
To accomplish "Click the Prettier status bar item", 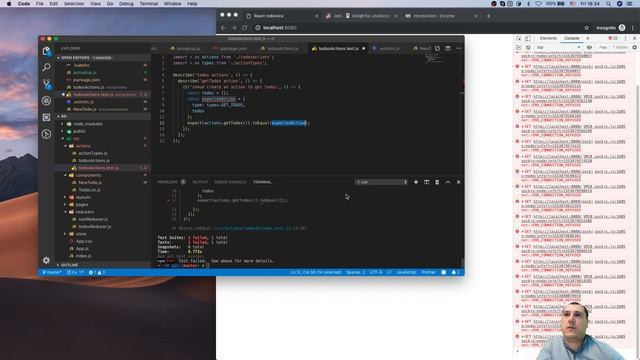I will (x=428, y=272).
